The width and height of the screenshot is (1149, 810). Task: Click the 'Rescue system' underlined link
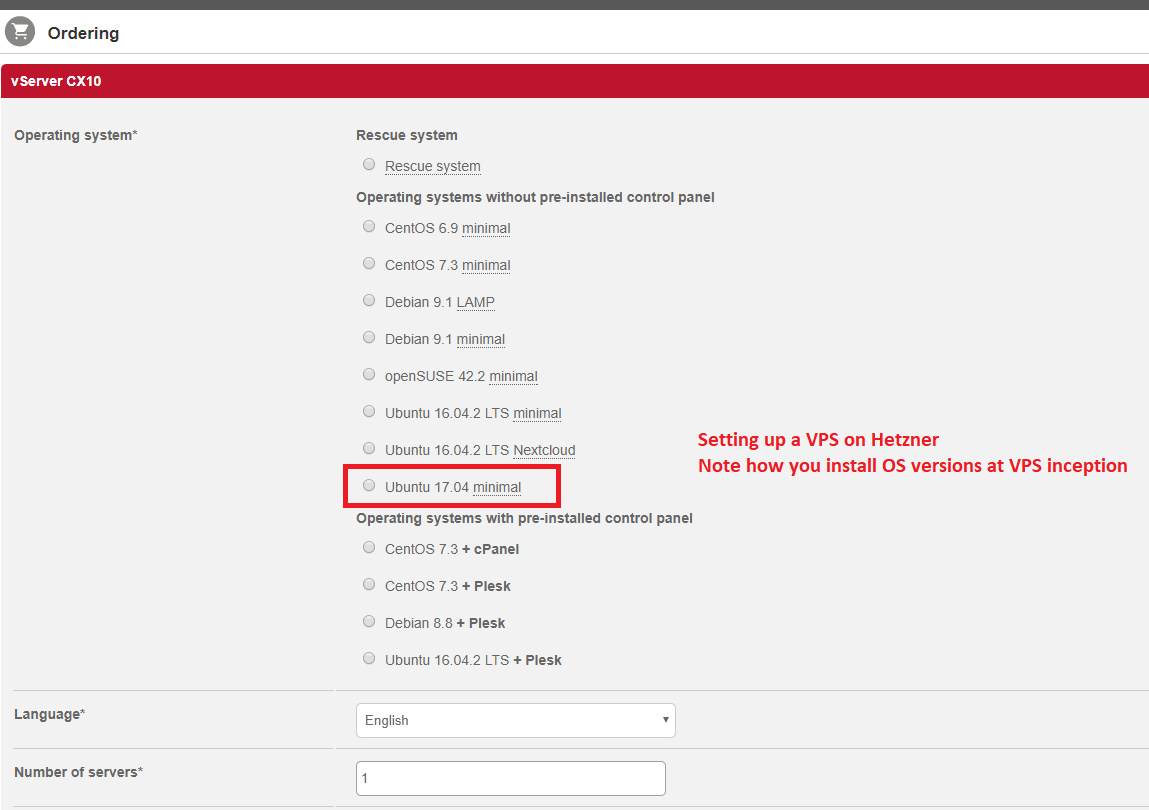click(433, 166)
